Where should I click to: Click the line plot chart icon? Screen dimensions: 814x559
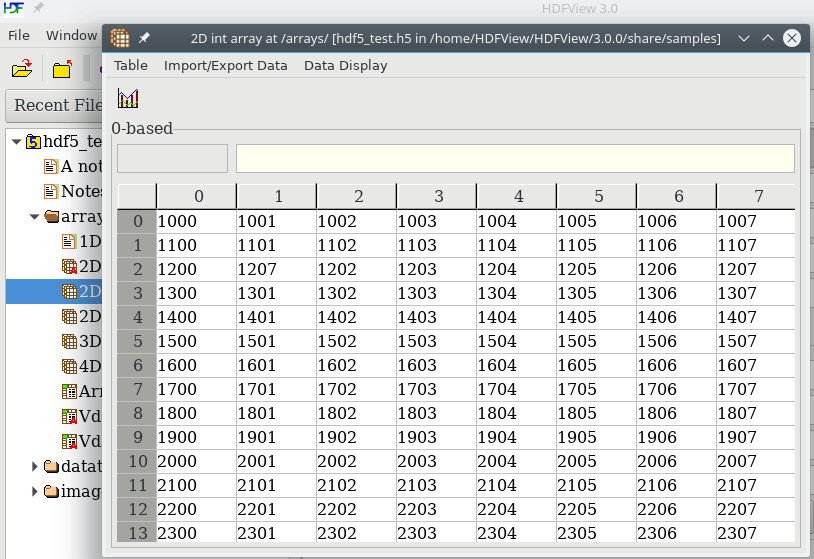128,98
